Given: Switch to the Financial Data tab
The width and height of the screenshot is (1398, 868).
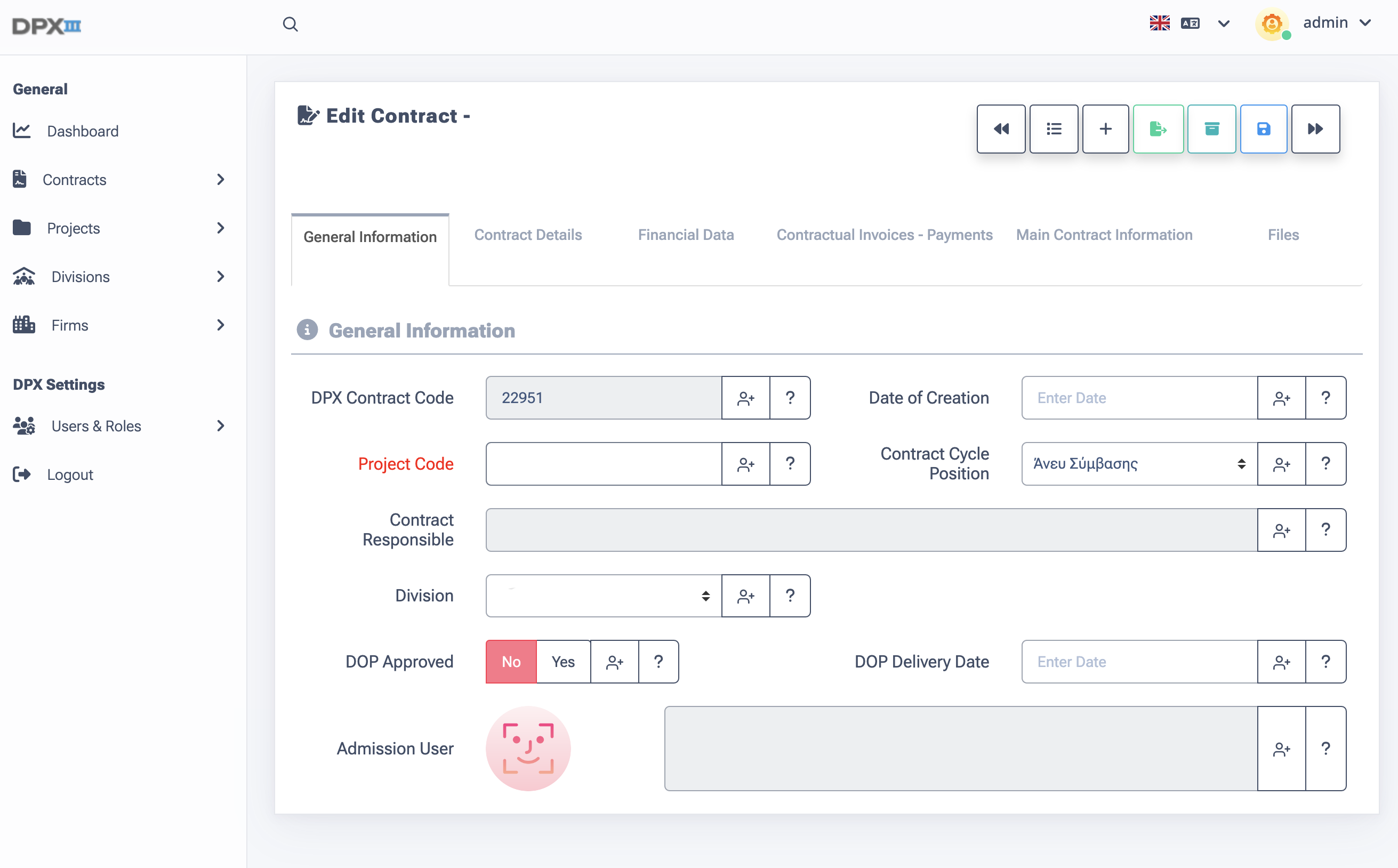Looking at the screenshot, I should click(686, 235).
